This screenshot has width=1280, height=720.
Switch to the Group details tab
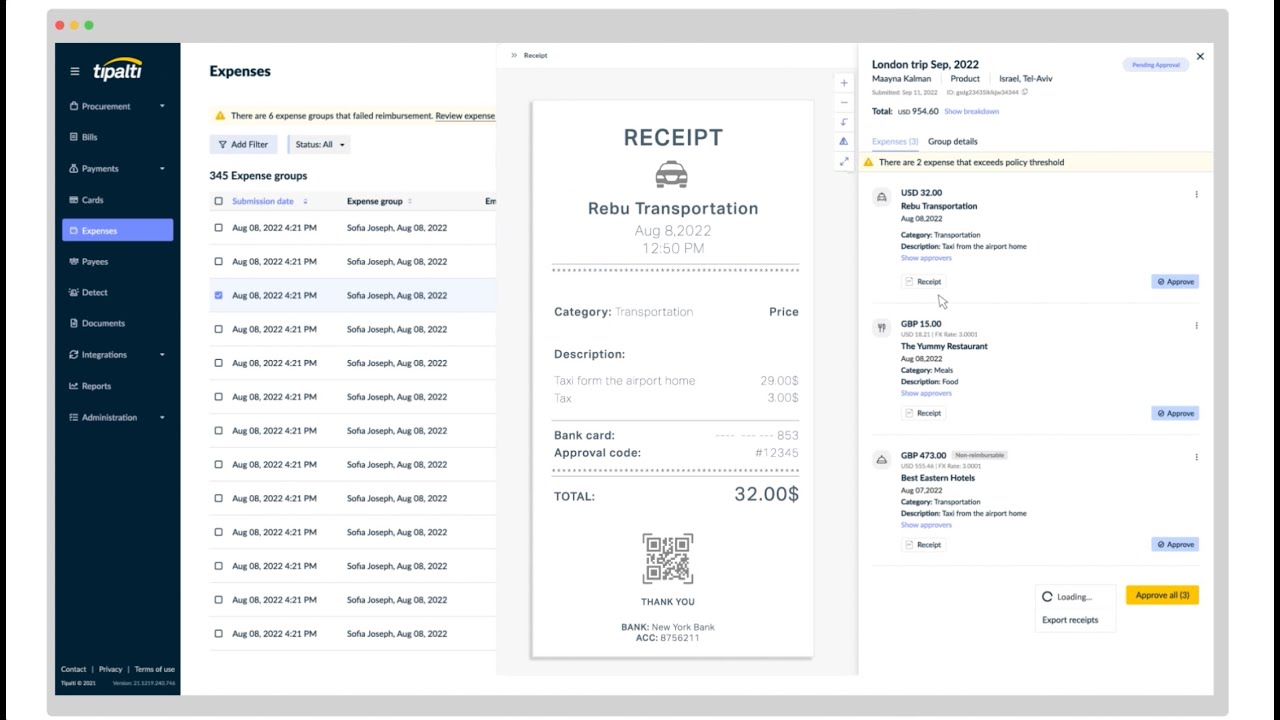click(x=953, y=141)
